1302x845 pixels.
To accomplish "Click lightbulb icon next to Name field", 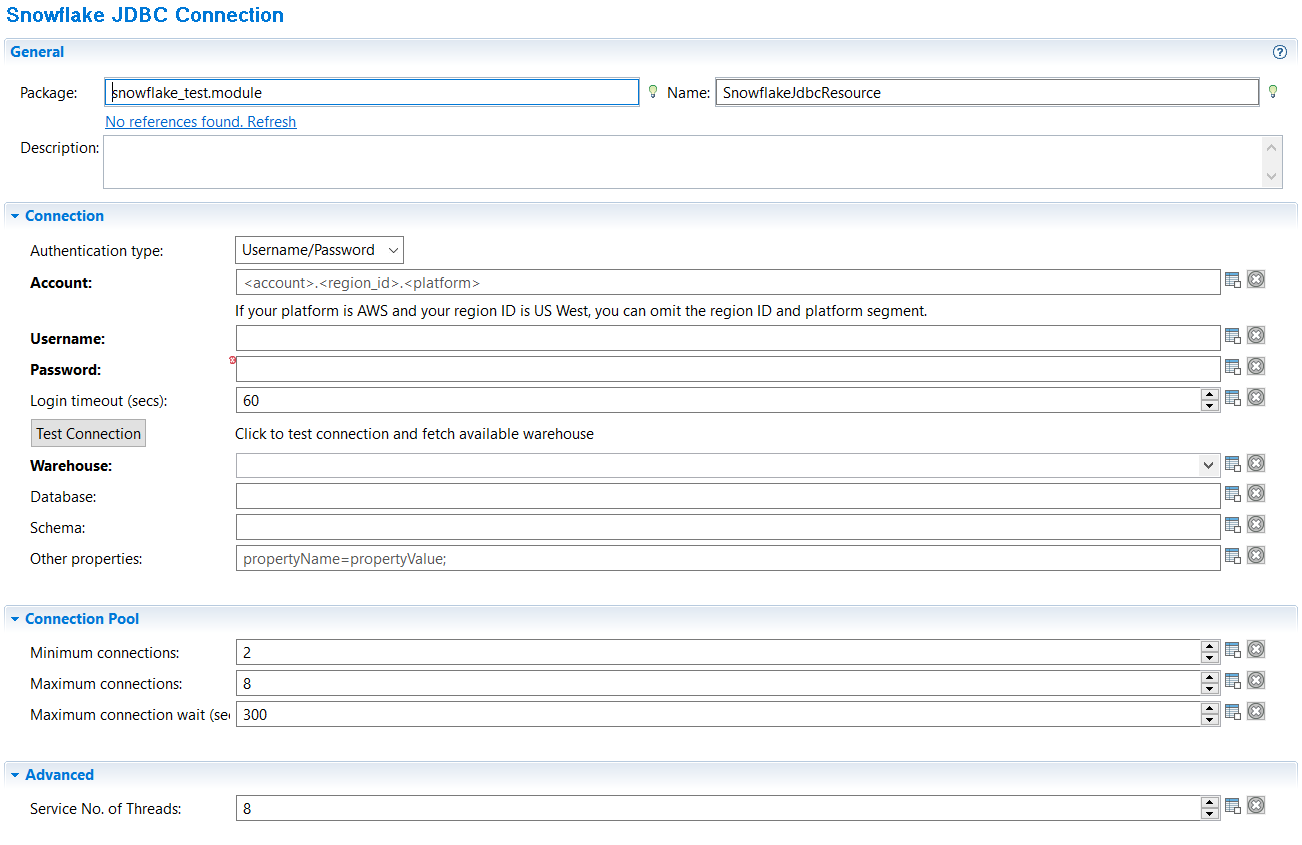I will tap(1273, 92).
